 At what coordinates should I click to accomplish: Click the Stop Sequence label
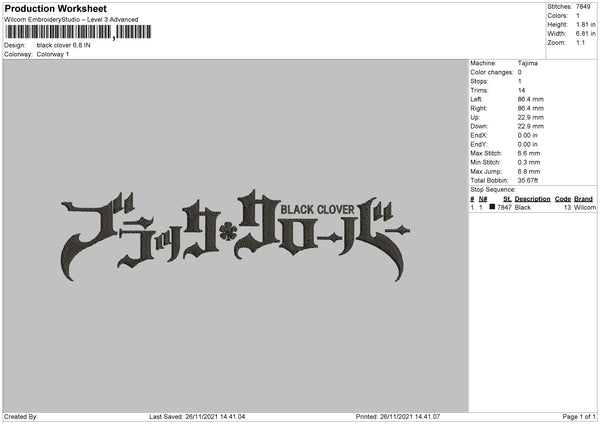point(493,190)
